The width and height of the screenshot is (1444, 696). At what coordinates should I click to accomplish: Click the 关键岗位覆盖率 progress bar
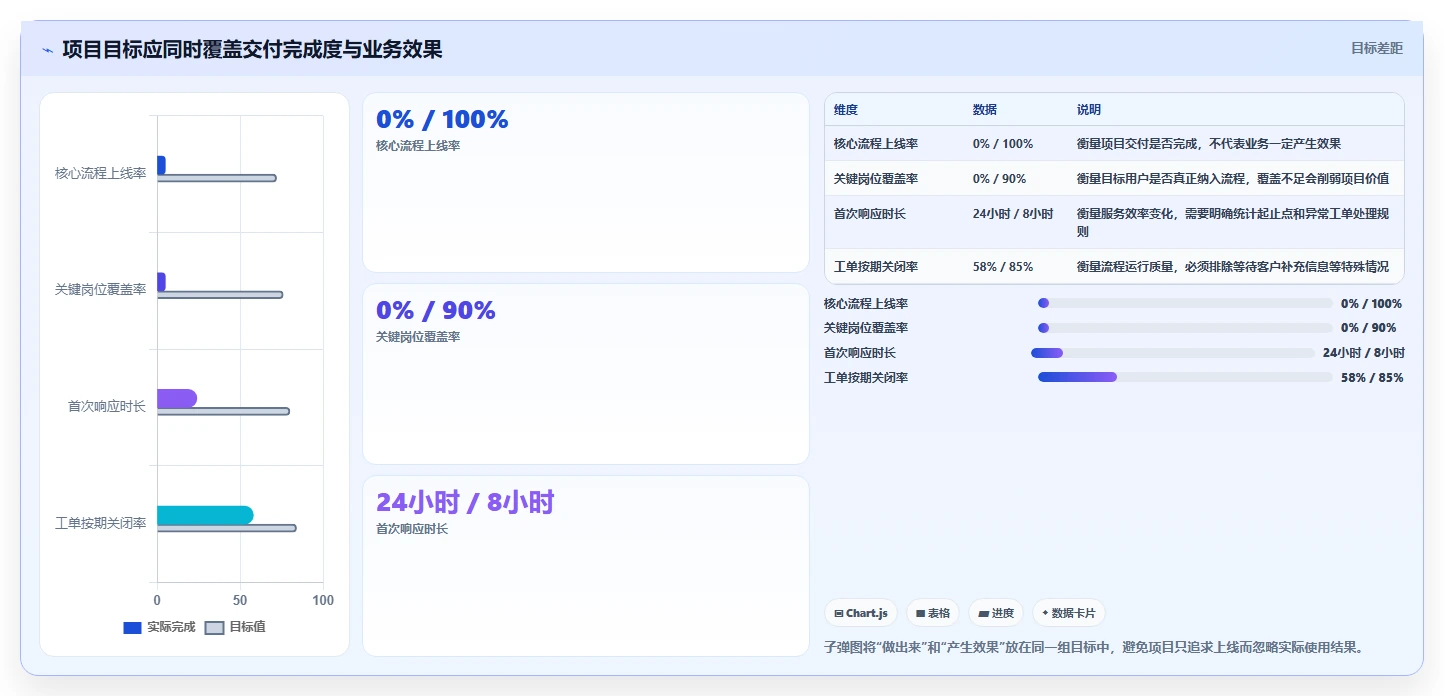1185,328
